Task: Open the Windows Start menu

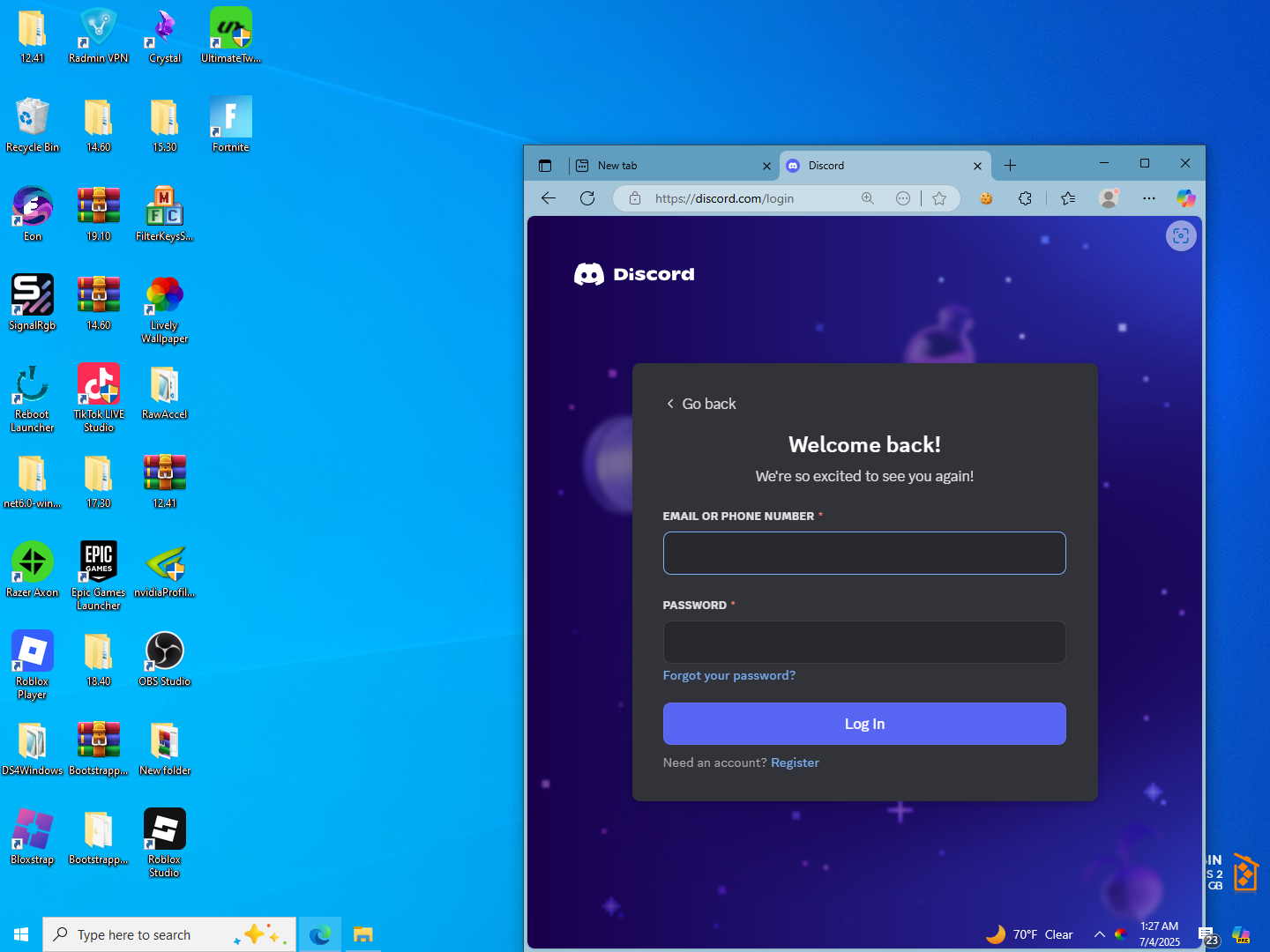Action: point(21,934)
